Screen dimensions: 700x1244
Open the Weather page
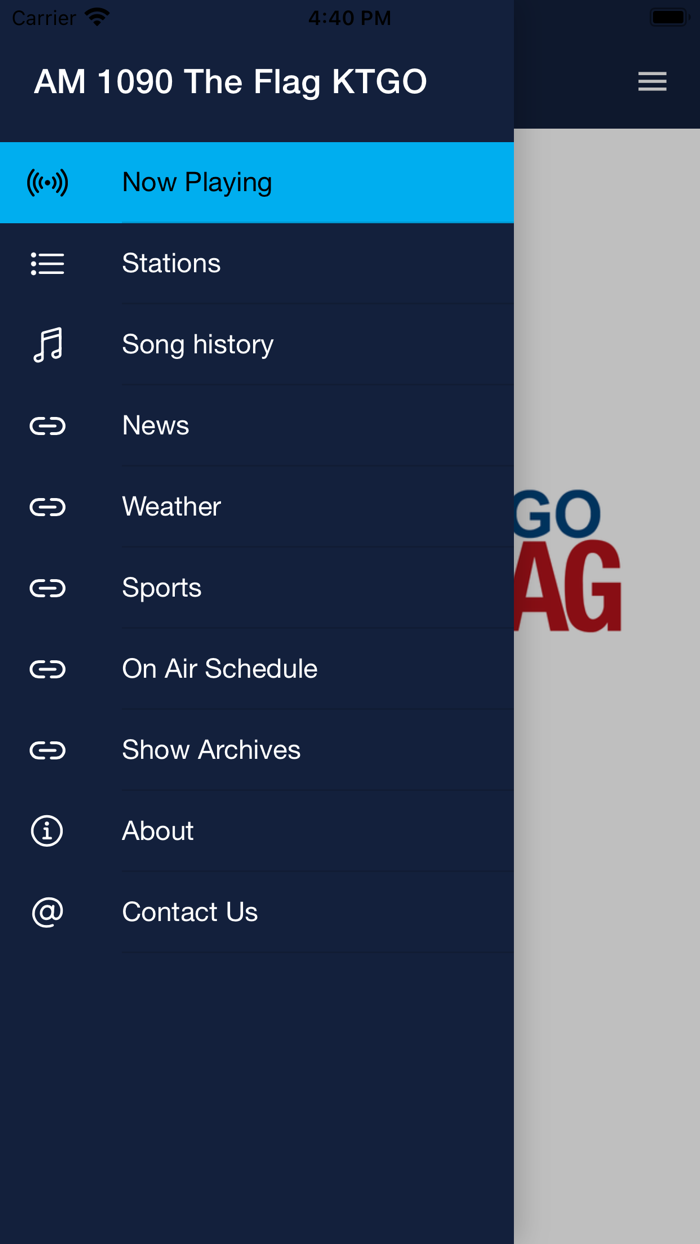pyautogui.click(x=171, y=506)
